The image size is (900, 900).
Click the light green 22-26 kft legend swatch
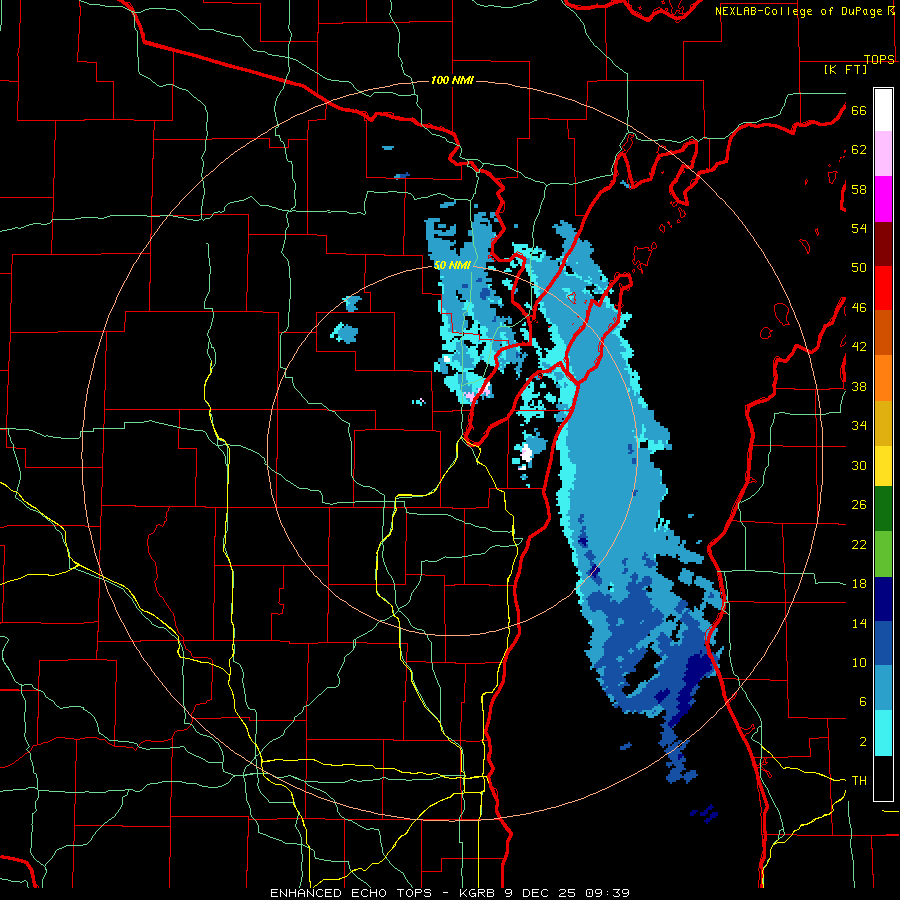coord(883,554)
